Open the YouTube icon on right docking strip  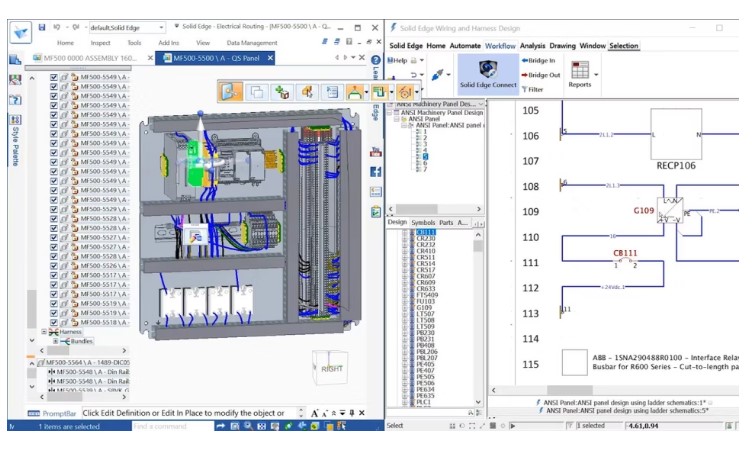[x=376, y=152]
